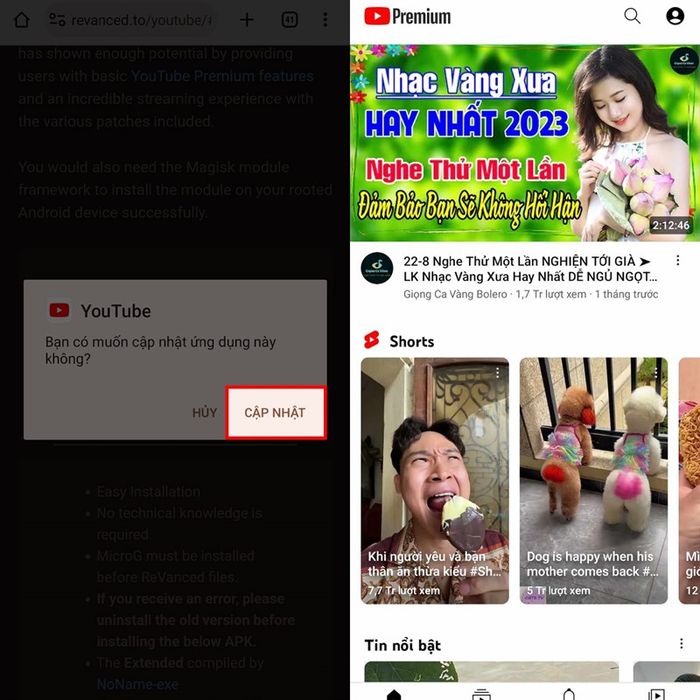The image size is (700, 700).
Task: Tap the Notifications bell in bottom bar
Action: click(x=569, y=694)
